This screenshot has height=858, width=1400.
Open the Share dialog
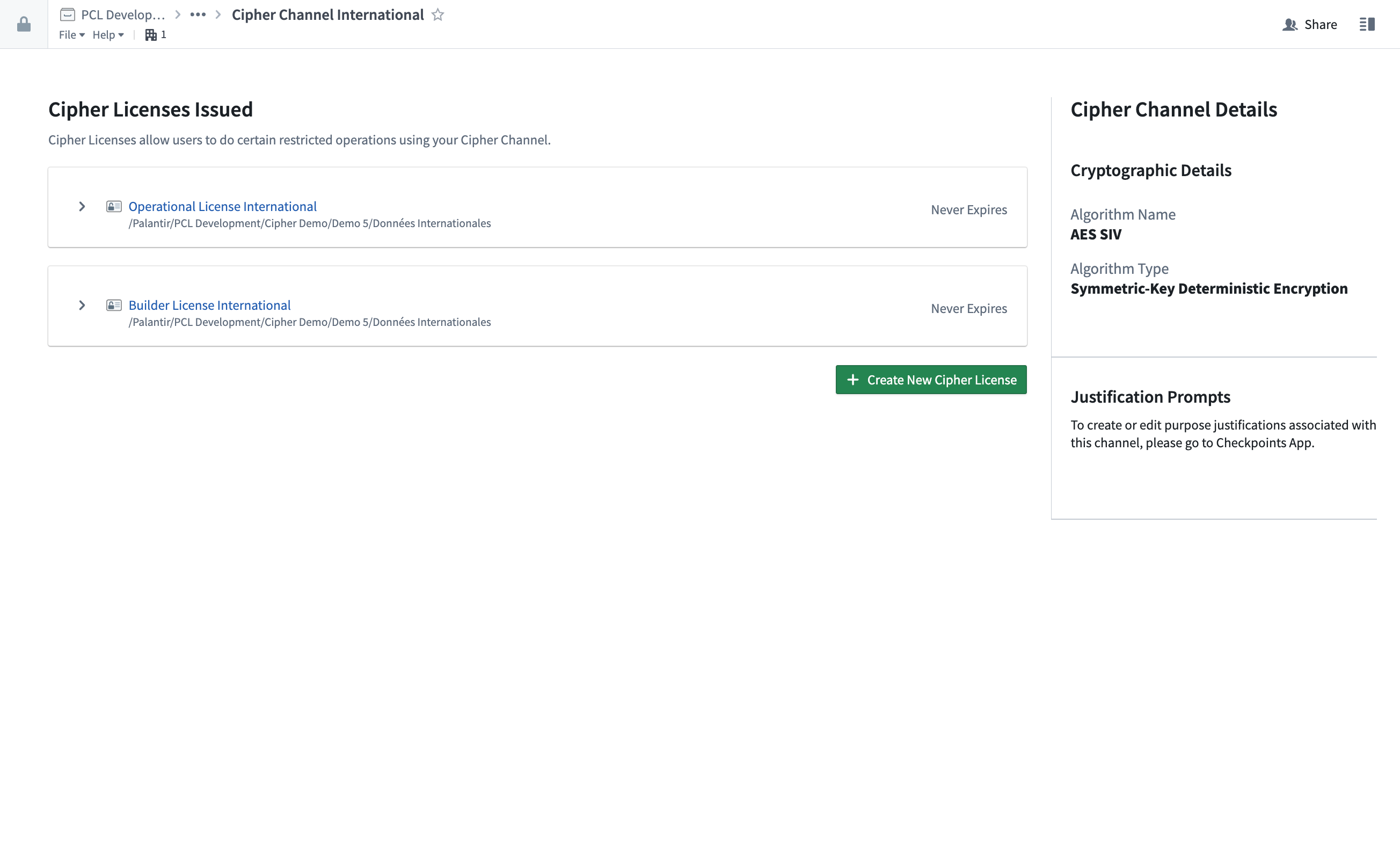1310,25
